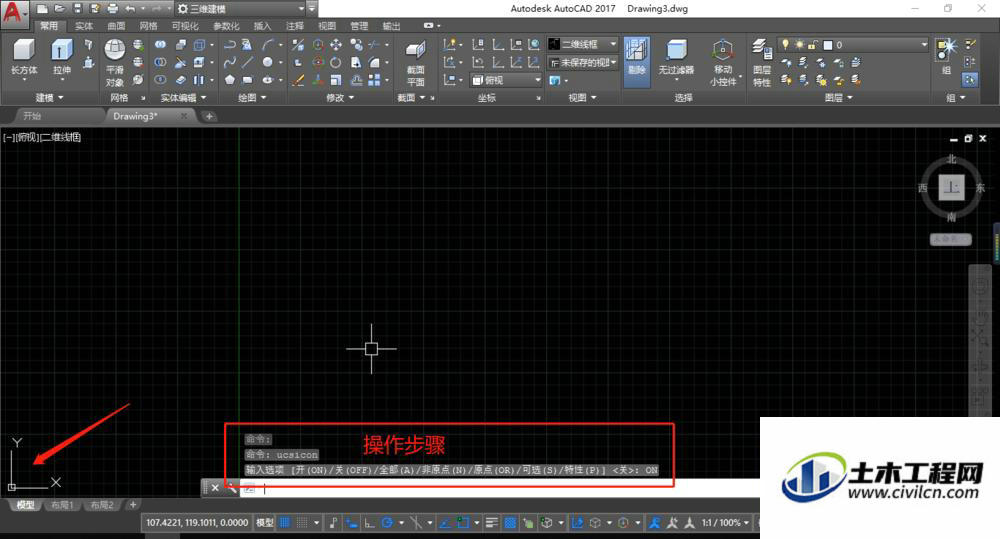The height and width of the screenshot is (539, 1000).
Task: Close the Drawing3 file tab
Action: pos(184,116)
